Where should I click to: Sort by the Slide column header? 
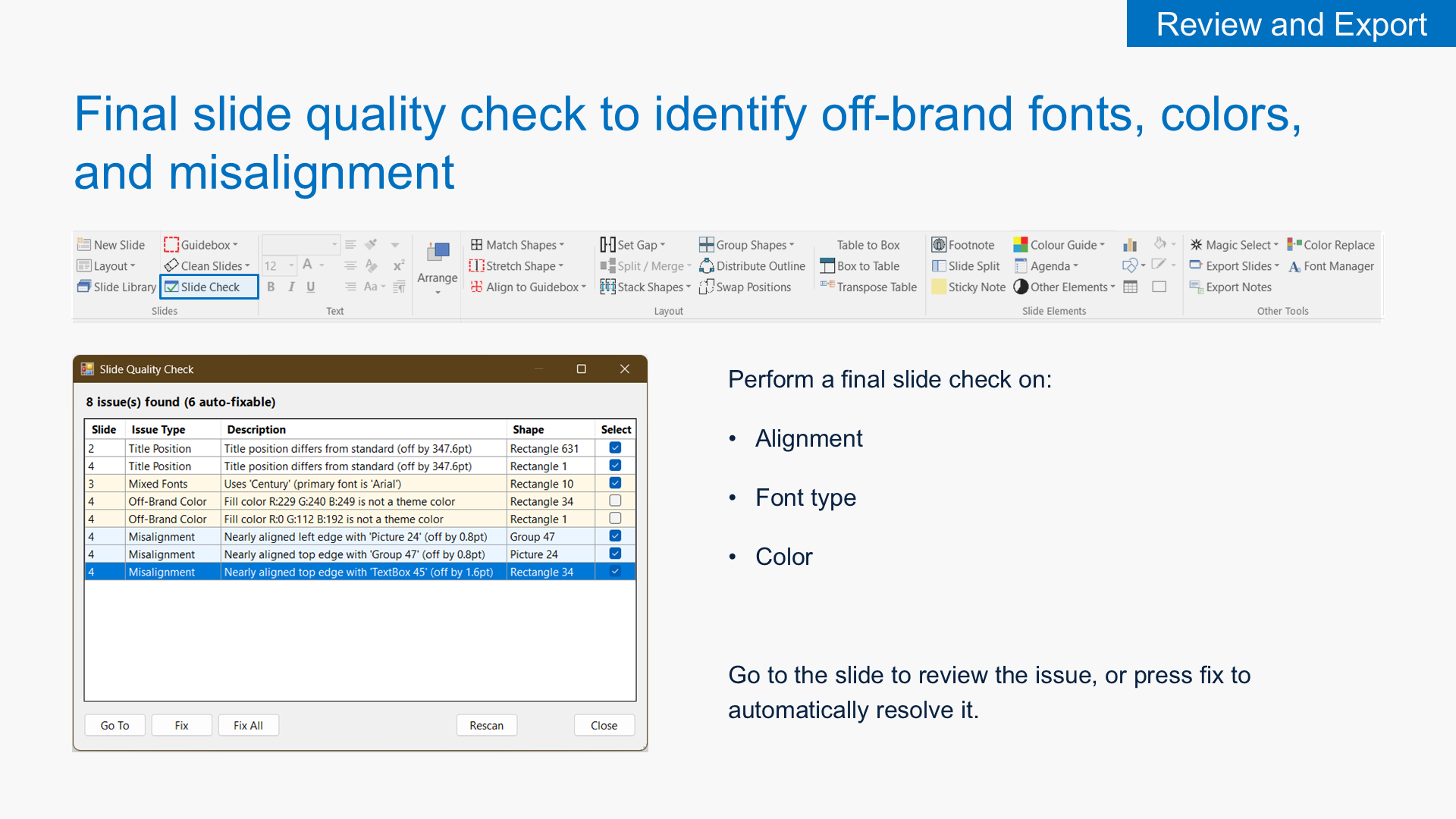click(x=104, y=429)
